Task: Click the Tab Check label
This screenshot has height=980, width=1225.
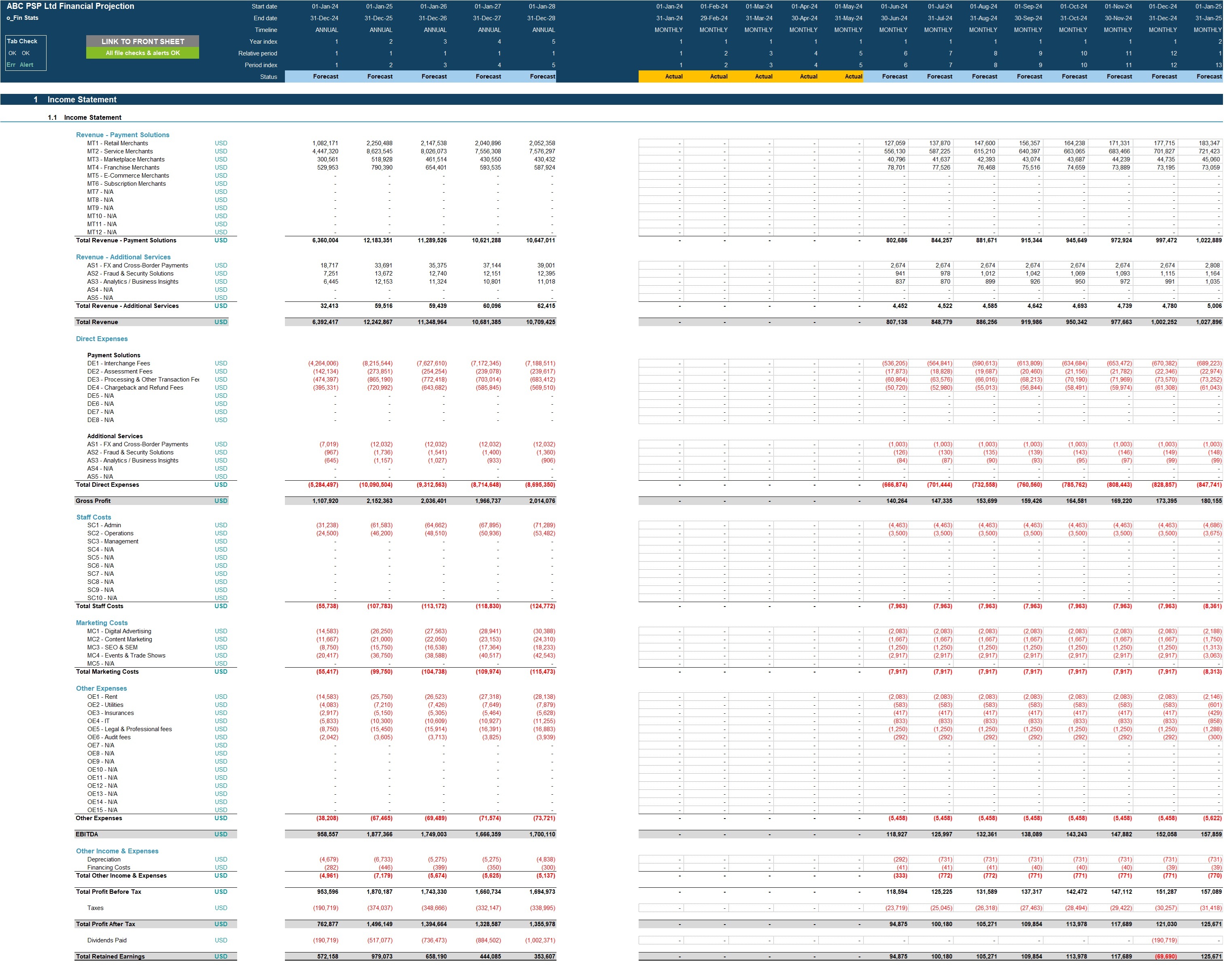Action: pos(22,41)
